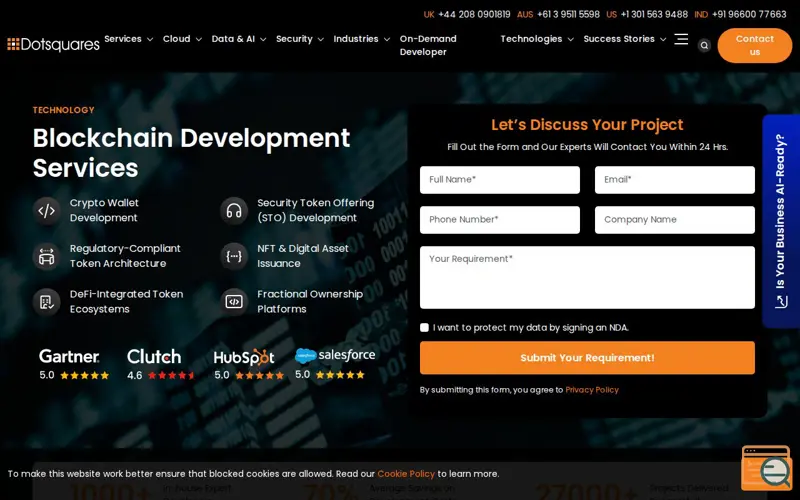Click the HubSpot rating logo
Screen dimensions: 800x500
click(x=244, y=357)
